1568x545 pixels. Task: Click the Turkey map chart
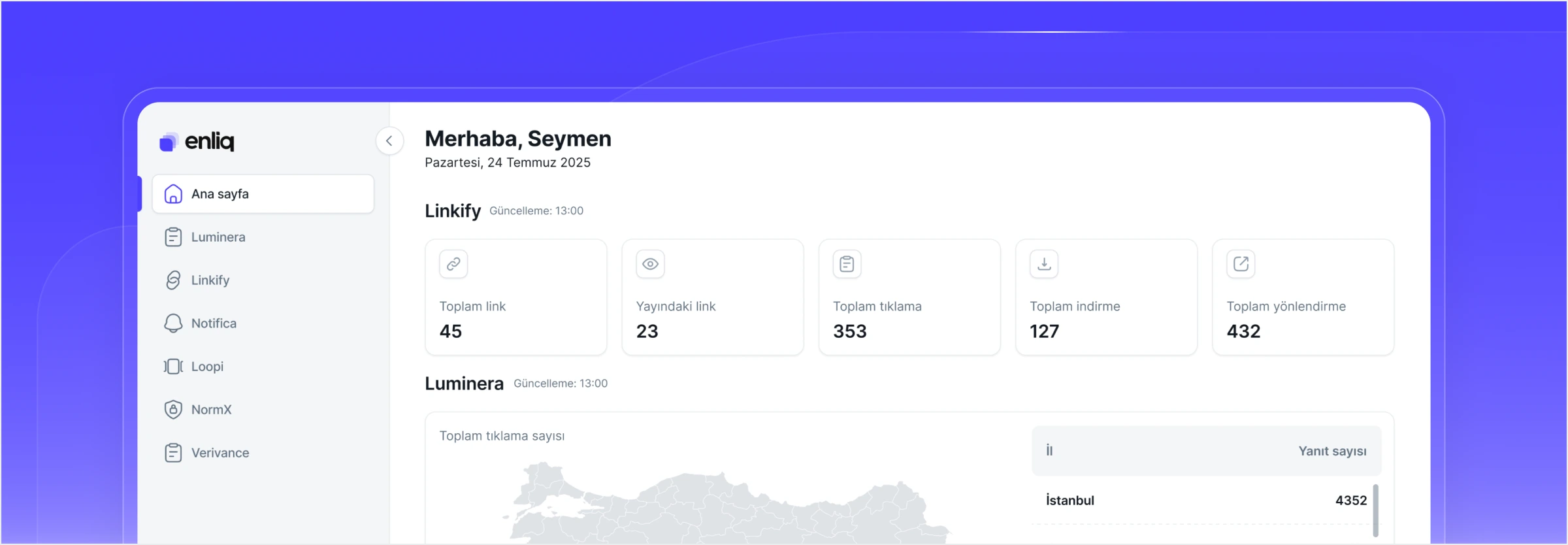(727, 503)
